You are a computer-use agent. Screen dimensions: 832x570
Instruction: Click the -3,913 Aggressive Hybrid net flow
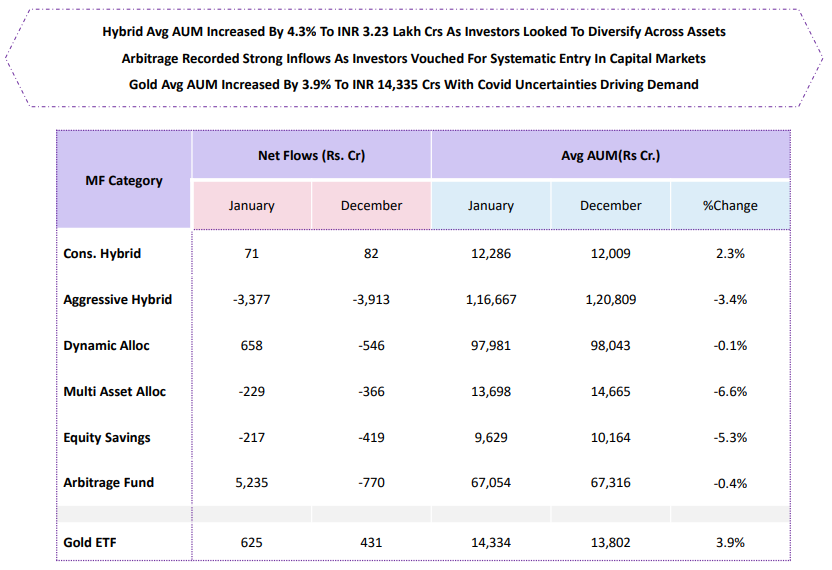(x=371, y=300)
